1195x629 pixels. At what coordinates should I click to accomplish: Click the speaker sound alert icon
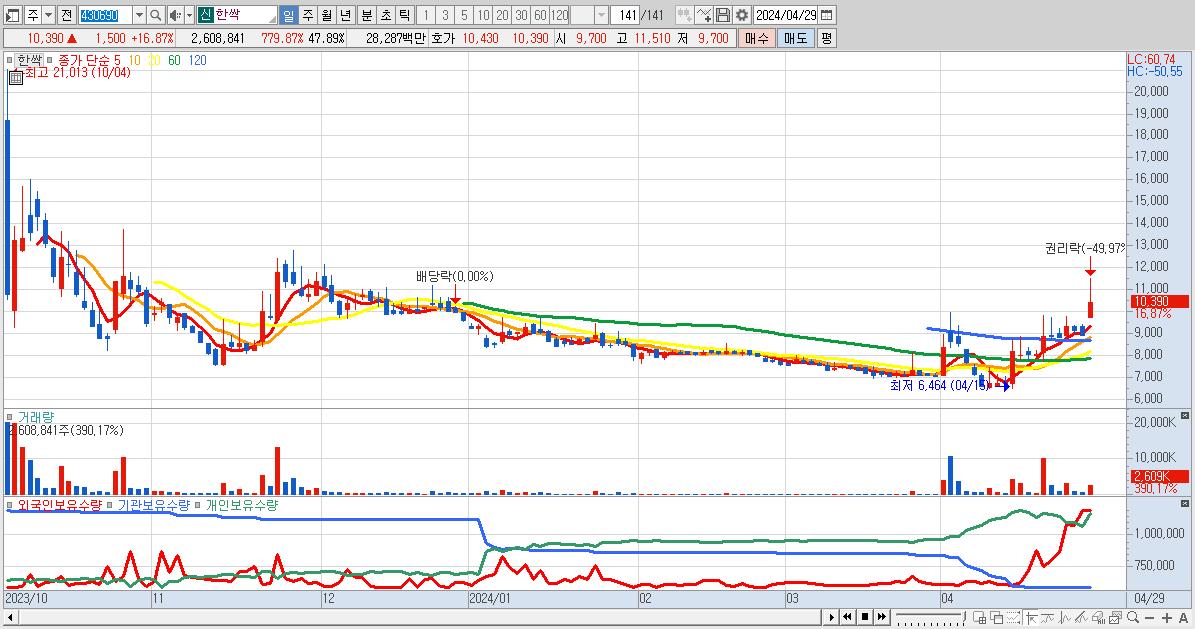[175, 15]
